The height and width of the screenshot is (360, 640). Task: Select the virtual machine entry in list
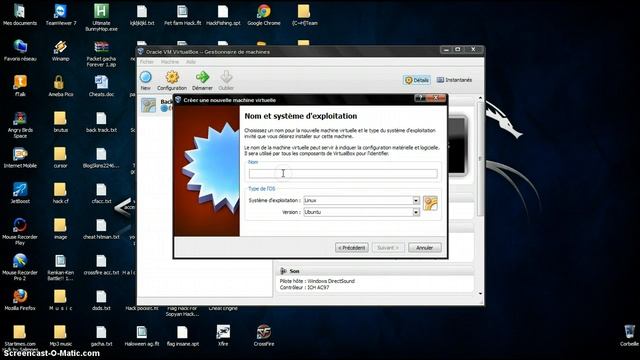(157, 105)
